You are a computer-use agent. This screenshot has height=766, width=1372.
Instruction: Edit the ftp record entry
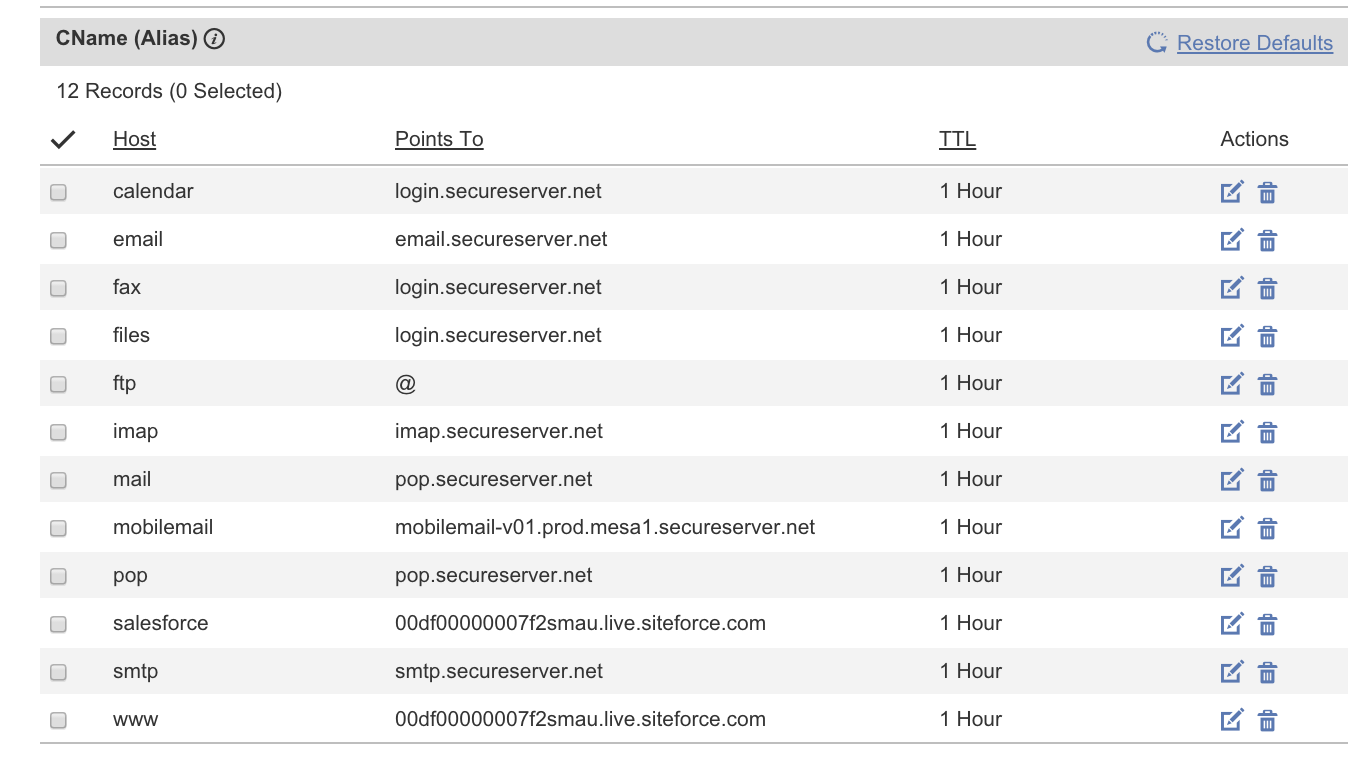point(1232,384)
